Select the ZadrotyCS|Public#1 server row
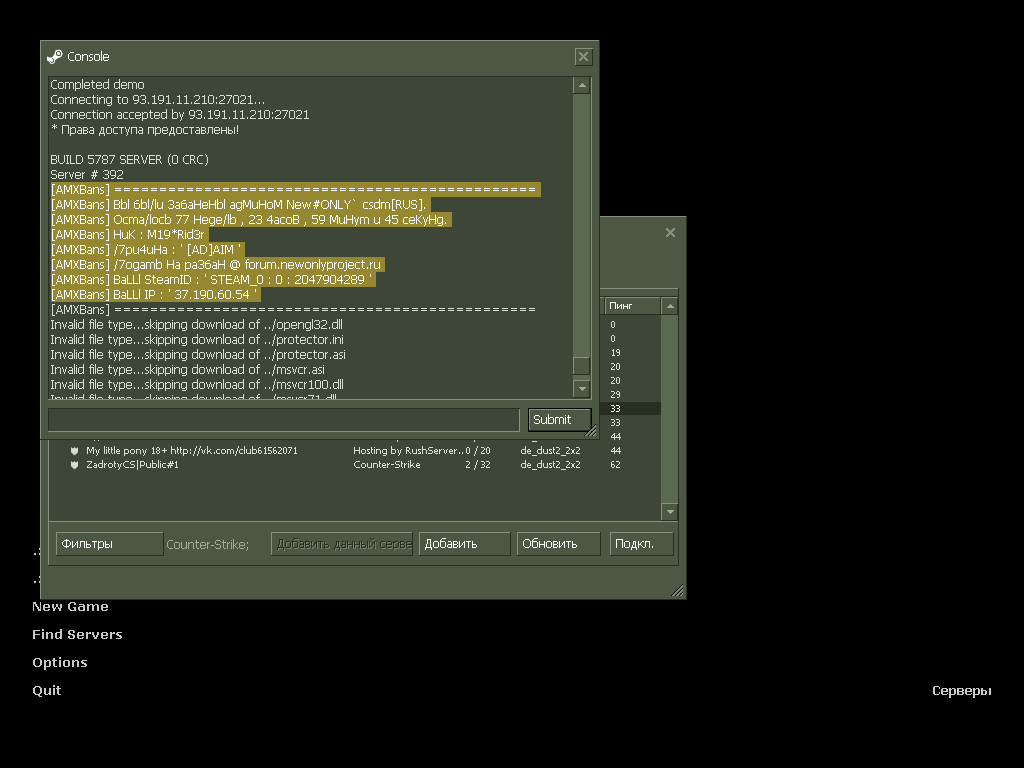 356,465
